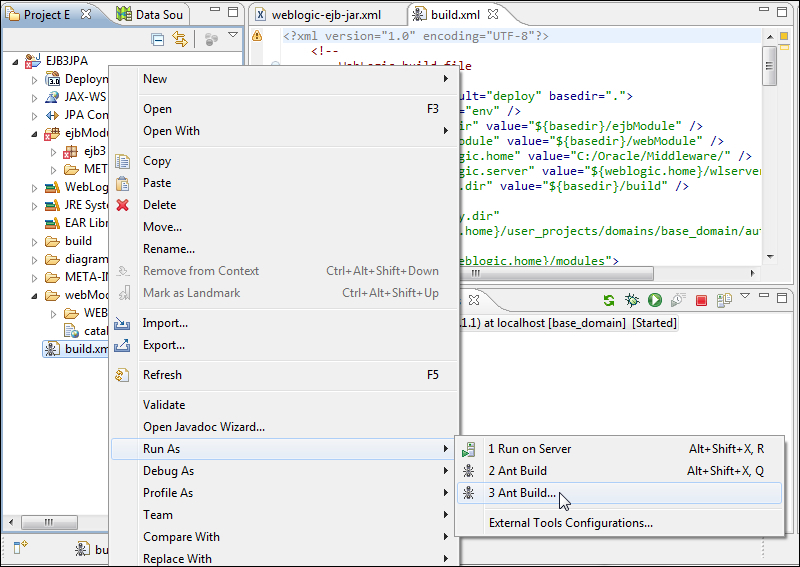Viewport: 800px width, 567px height.
Task: Click red Stop the server icon
Action: [701, 301]
